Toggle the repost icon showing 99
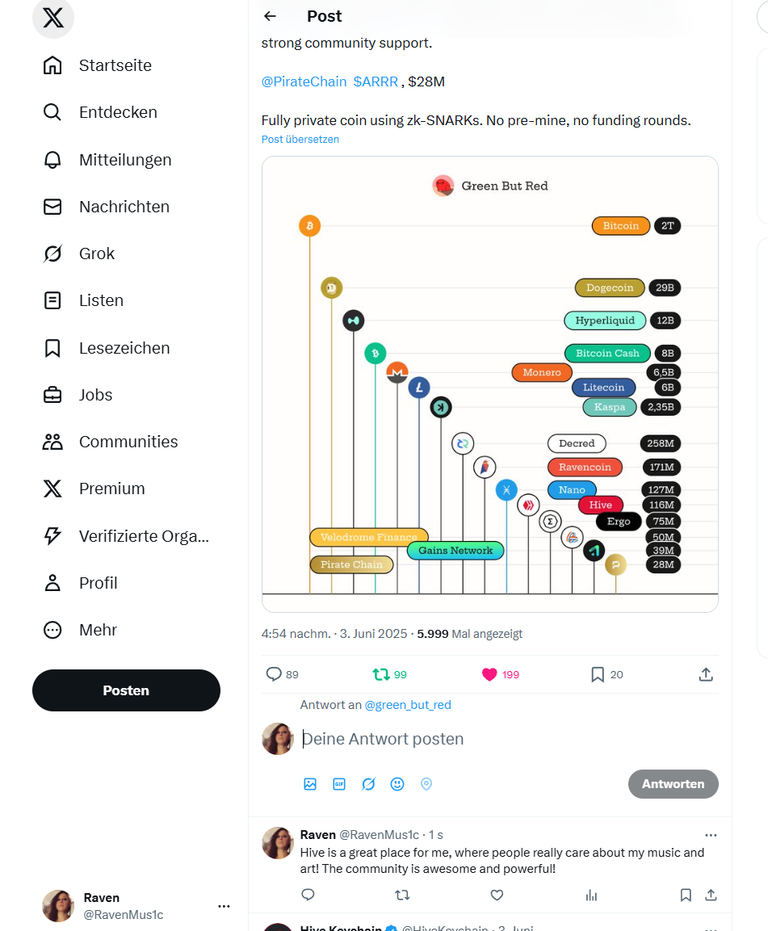The width and height of the screenshot is (768, 931). (381, 674)
